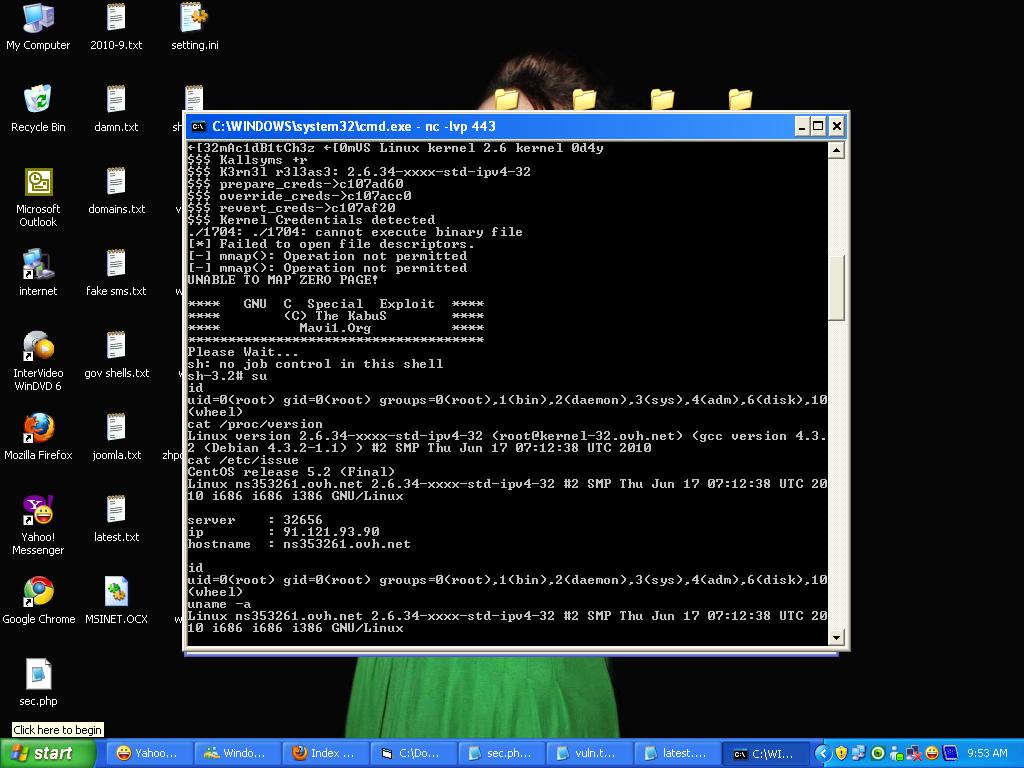This screenshot has height=768, width=1024.
Task: Select the InterVideo WinDVD 6 shortcut
Action: (38, 362)
